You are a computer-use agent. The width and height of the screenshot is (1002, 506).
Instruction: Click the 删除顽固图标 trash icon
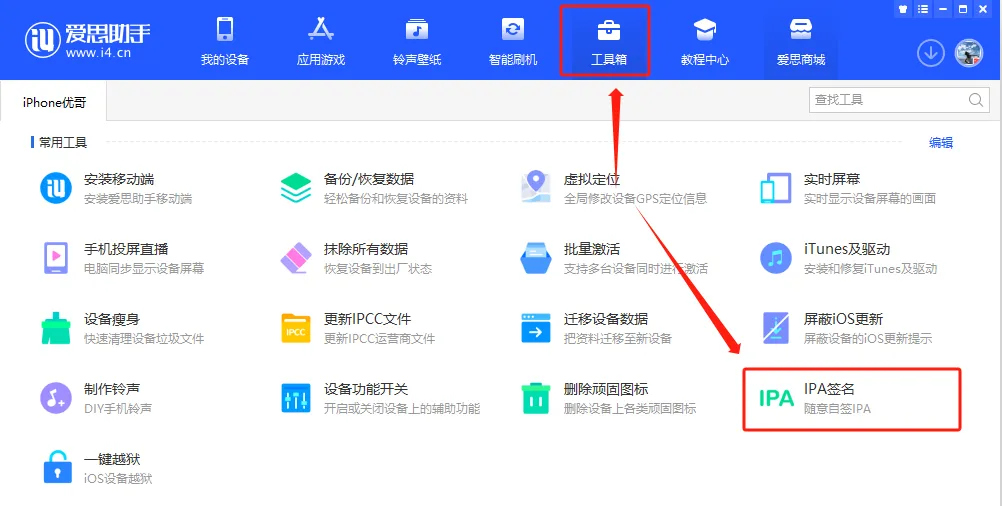click(536, 398)
